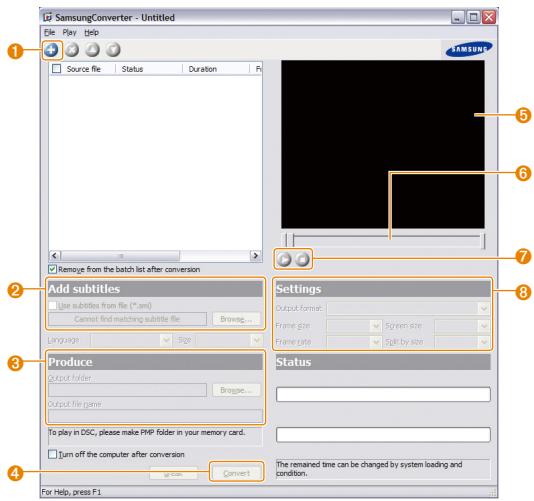This screenshot has width=534, height=501.
Task: Maximize the SamsungConverter window
Action: point(473,17)
